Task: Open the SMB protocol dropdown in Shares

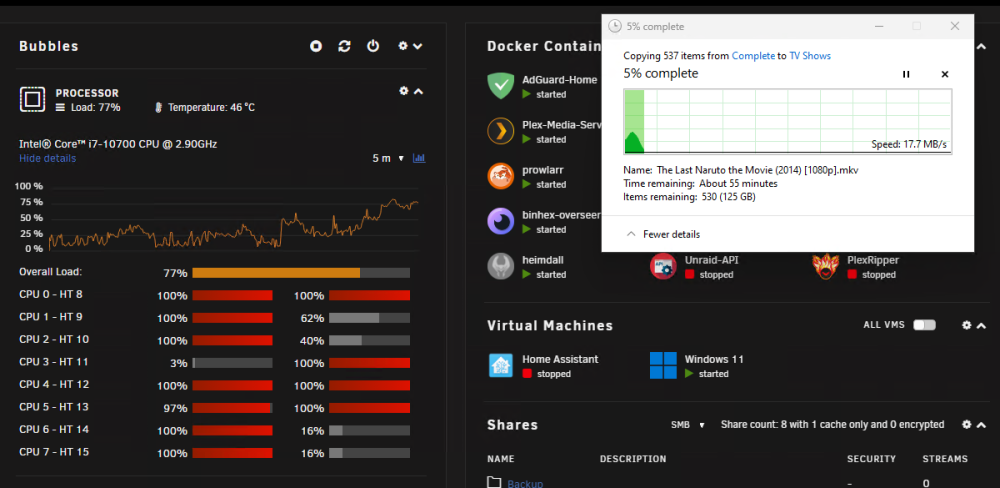Action: tap(688, 425)
